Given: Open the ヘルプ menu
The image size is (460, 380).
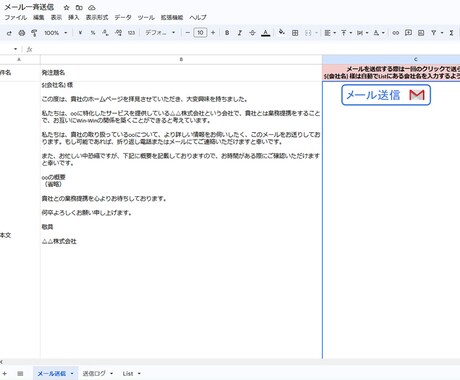Looking at the screenshot, I should [198, 17].
